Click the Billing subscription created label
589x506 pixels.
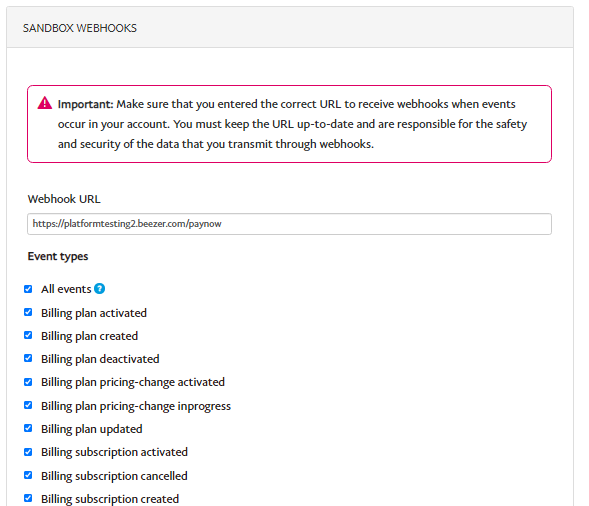coord(110,499)
